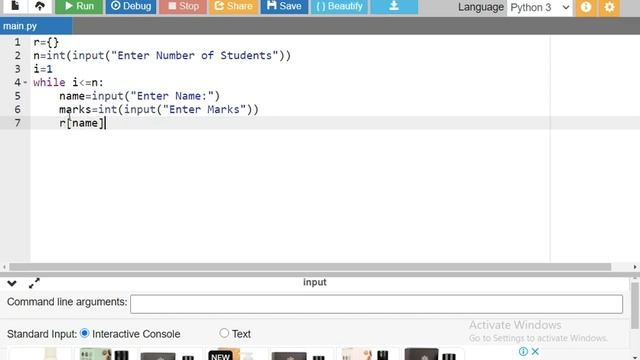Click the code line "while i<=n:"

pos(69,82)
